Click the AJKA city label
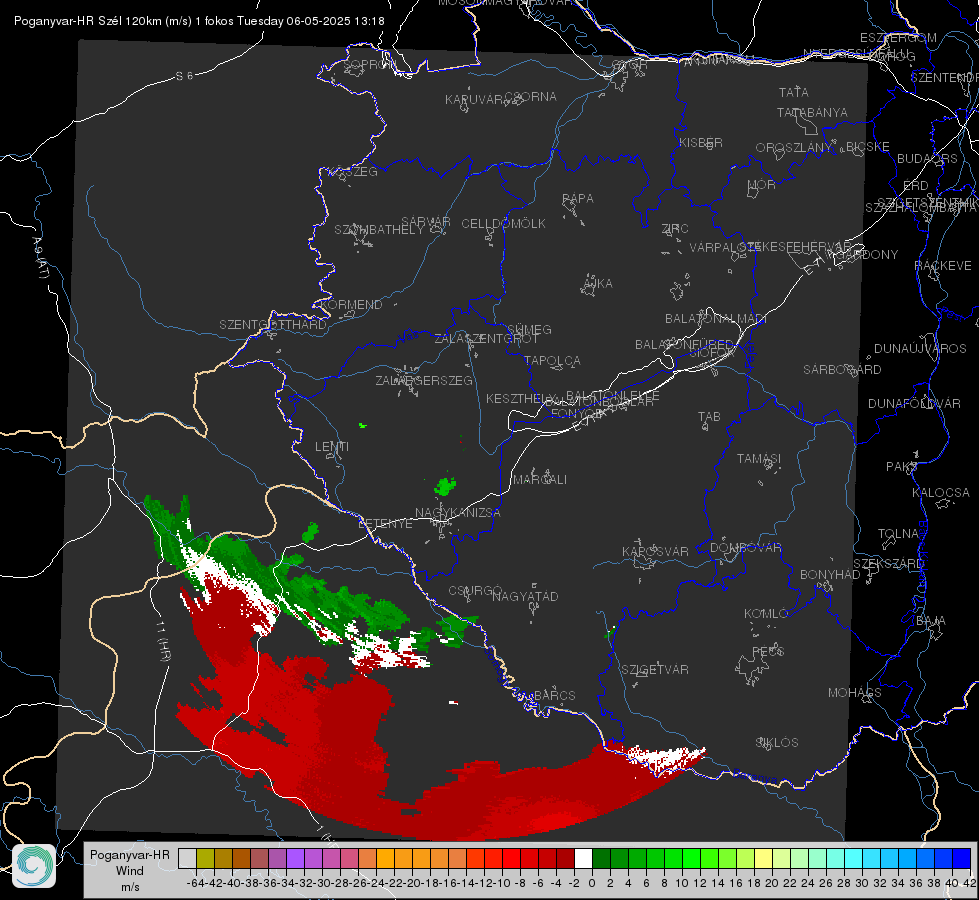This screenshot has height=900, width=979. click(597, 284)
